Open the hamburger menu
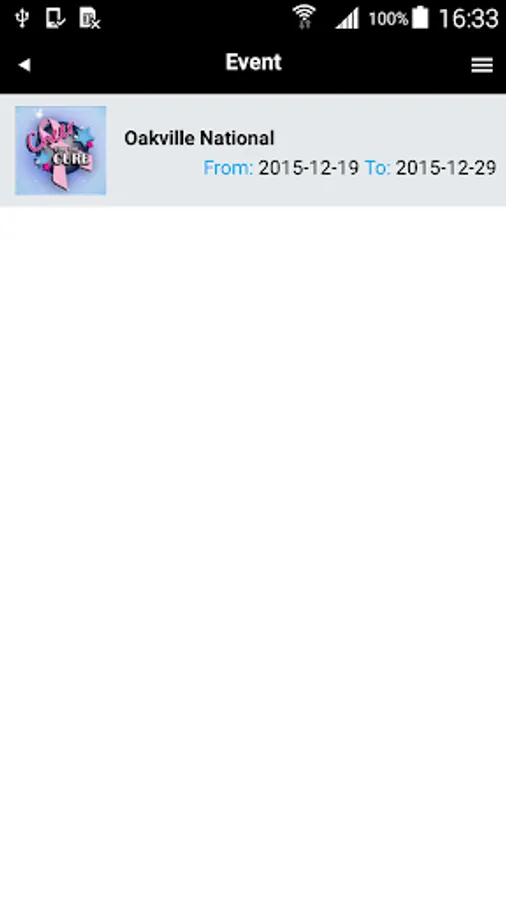The height and width of the screenshot is (900, 506). (x=482, y=65)
